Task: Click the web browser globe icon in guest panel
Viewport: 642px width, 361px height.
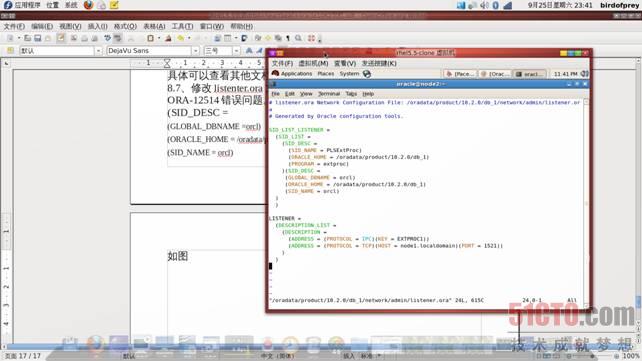Action: point(367,74)
